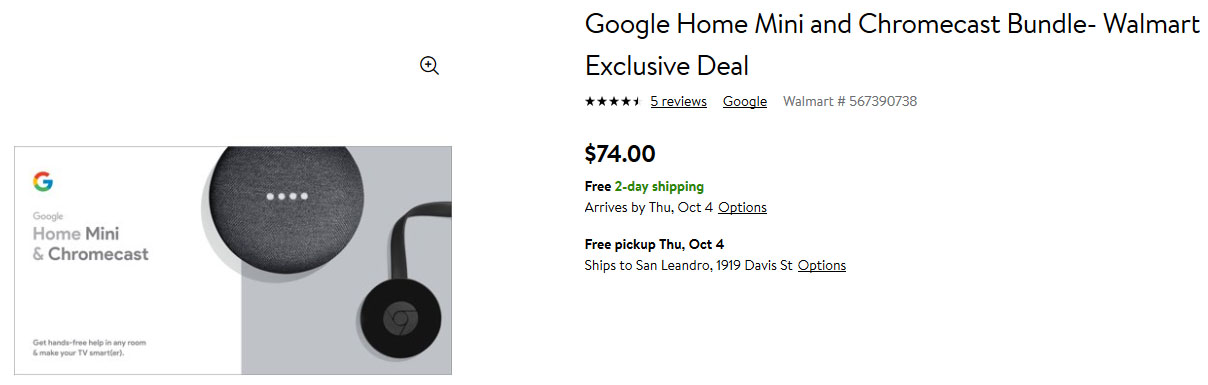Screen dimensions: 1208x385
Task: Click the green 2-day shipping text
Action: [659, 186]
